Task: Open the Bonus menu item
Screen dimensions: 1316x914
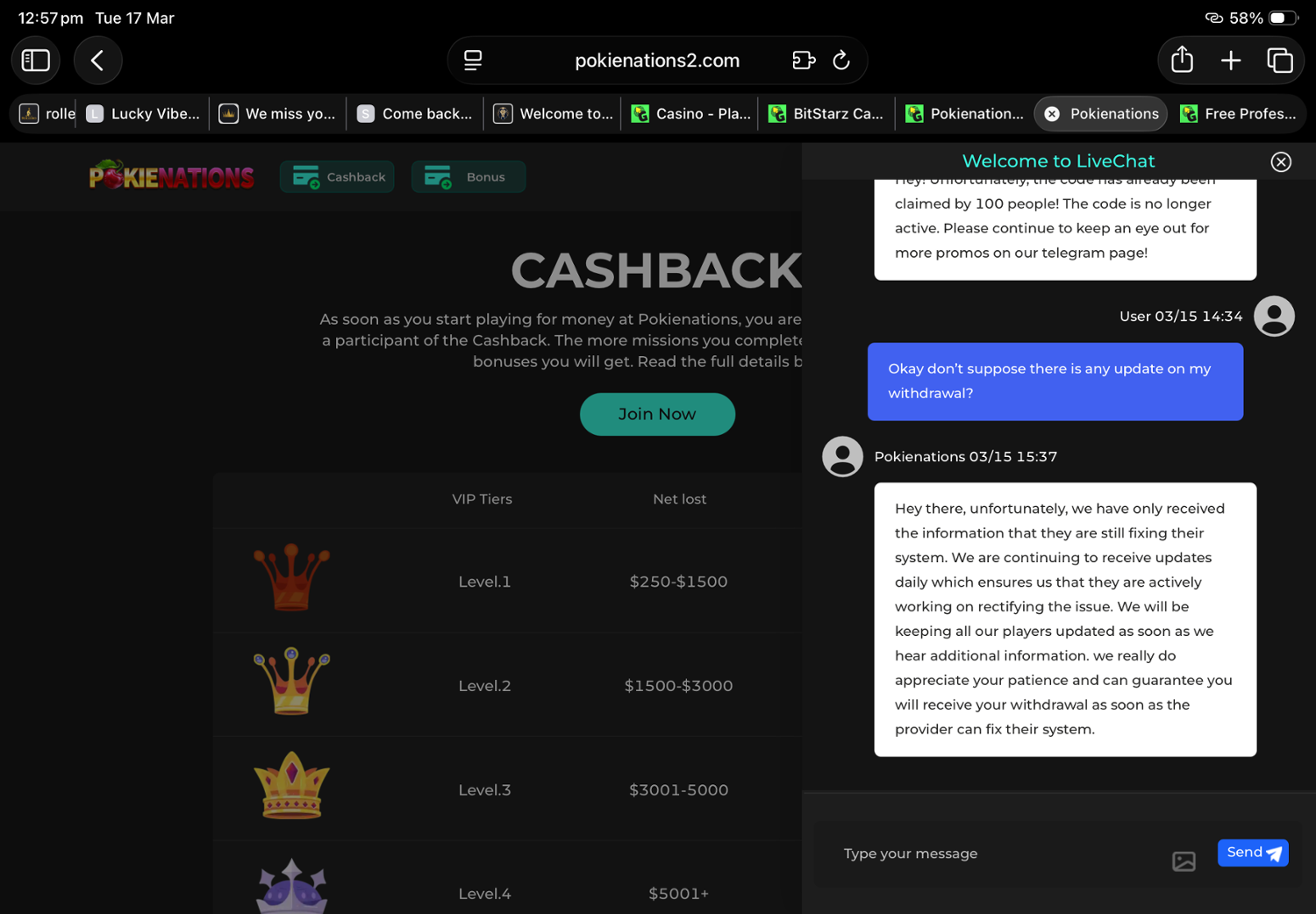Action: coord(468,176)
